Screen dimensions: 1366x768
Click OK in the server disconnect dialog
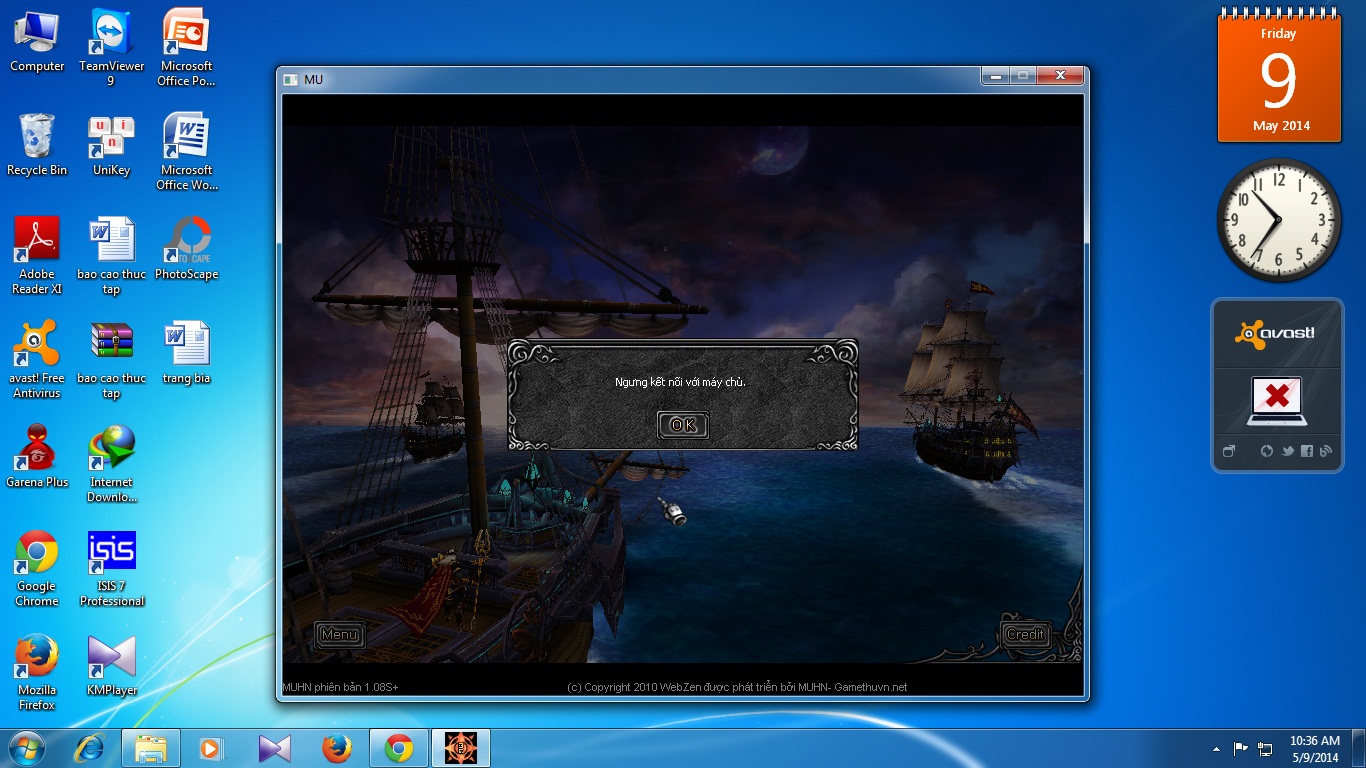(683, 425)
